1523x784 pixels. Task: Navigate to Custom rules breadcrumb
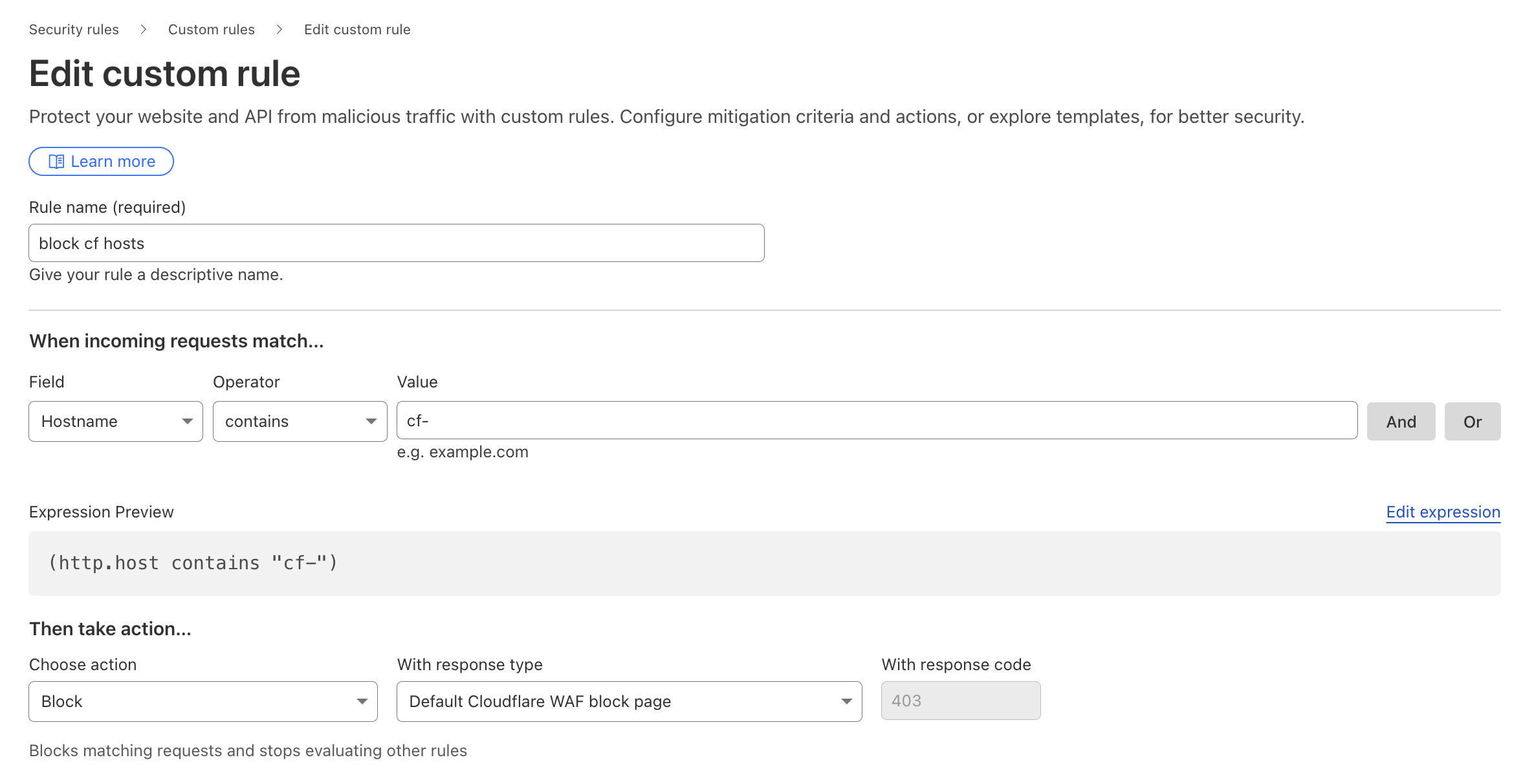pyautogui.click(x=211, y=30)
